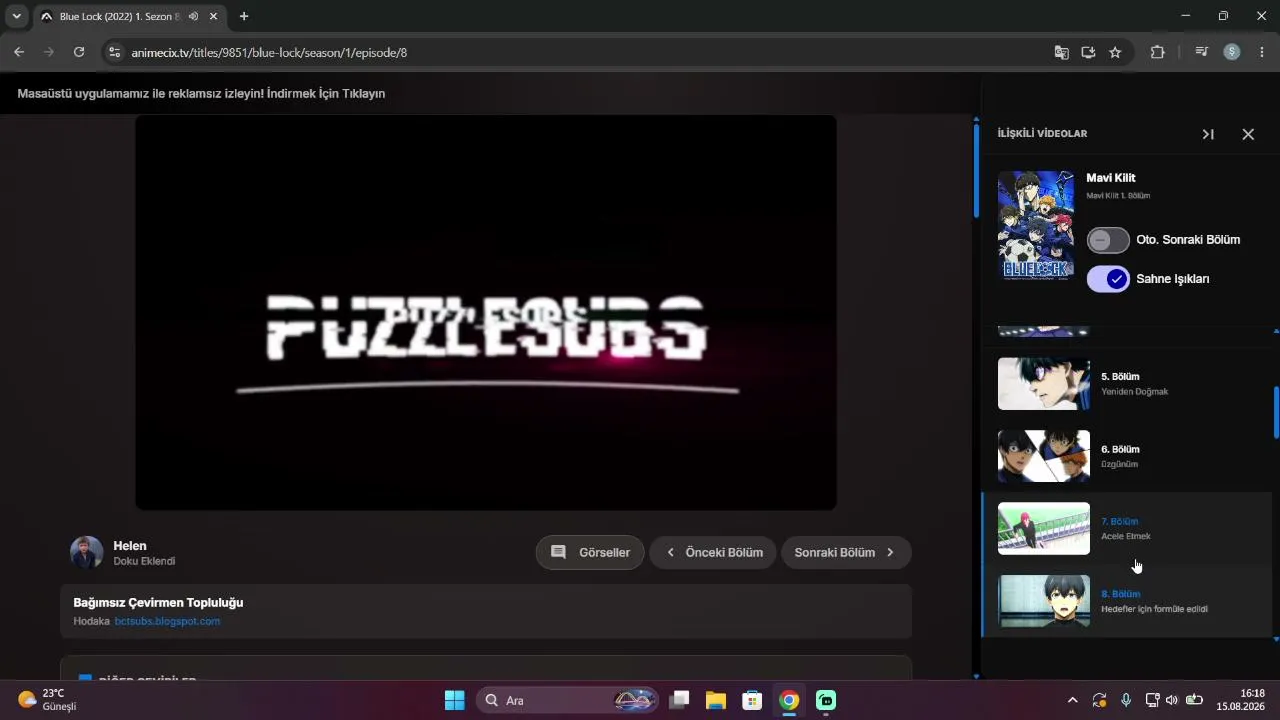Open the Chrome three-dot menu
The image size is (1280, 720).
(1262, 52)
